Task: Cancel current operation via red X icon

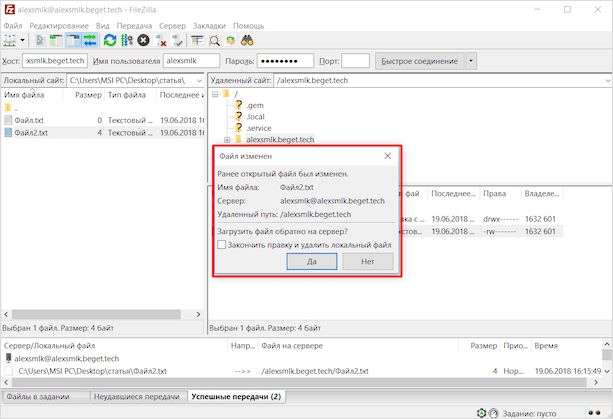Action: click(144, 41)
